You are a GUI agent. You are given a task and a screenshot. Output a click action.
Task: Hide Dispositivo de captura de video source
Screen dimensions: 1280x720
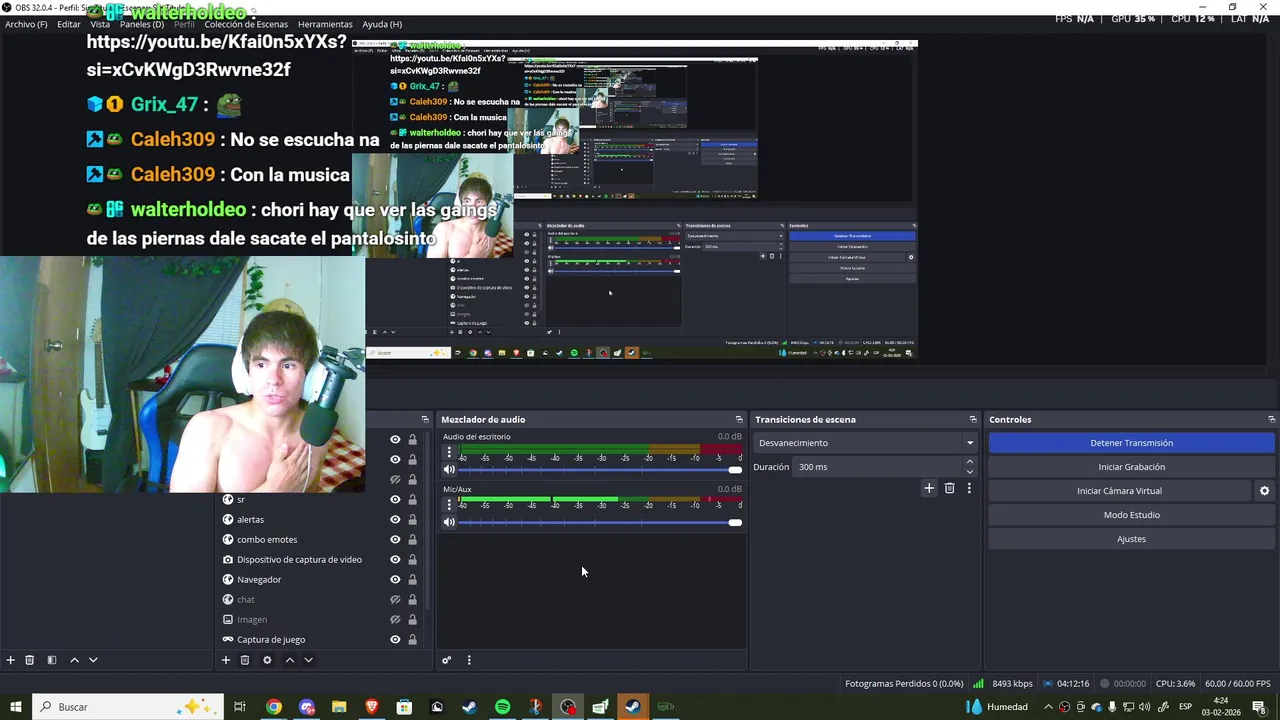coord(395,560)
